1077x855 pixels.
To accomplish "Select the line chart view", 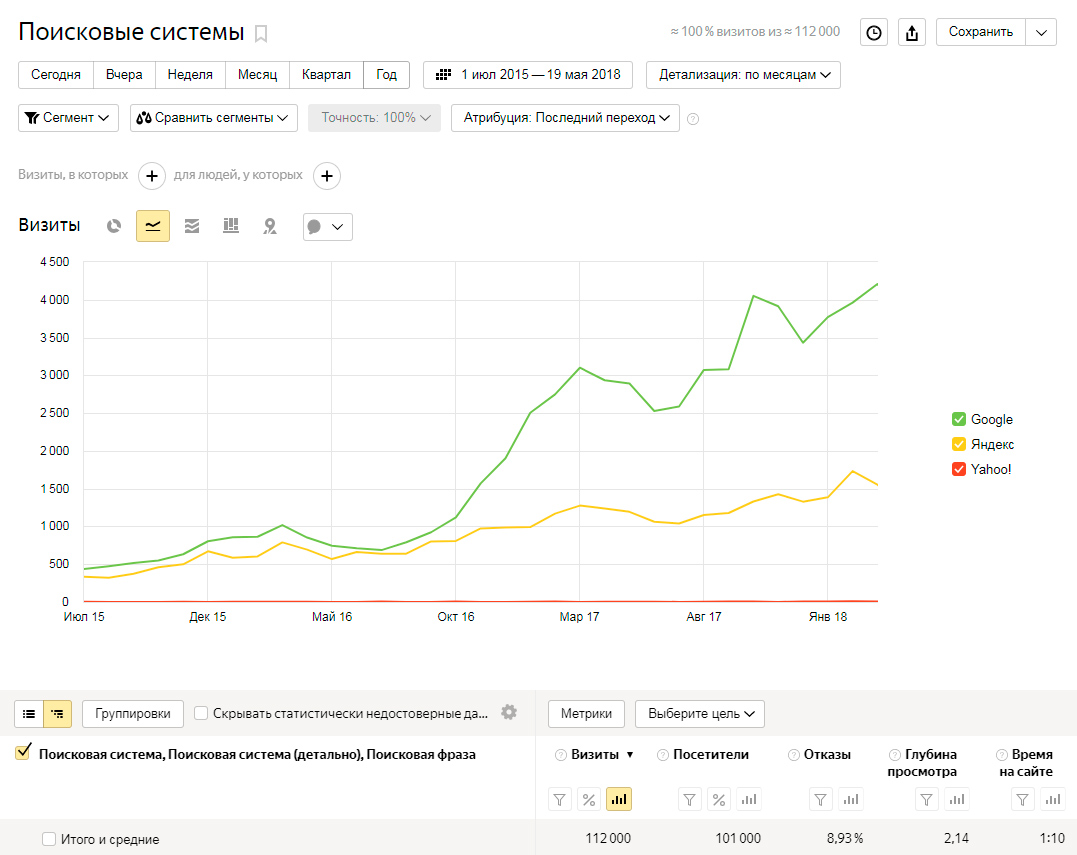I will tap(153, 226).
